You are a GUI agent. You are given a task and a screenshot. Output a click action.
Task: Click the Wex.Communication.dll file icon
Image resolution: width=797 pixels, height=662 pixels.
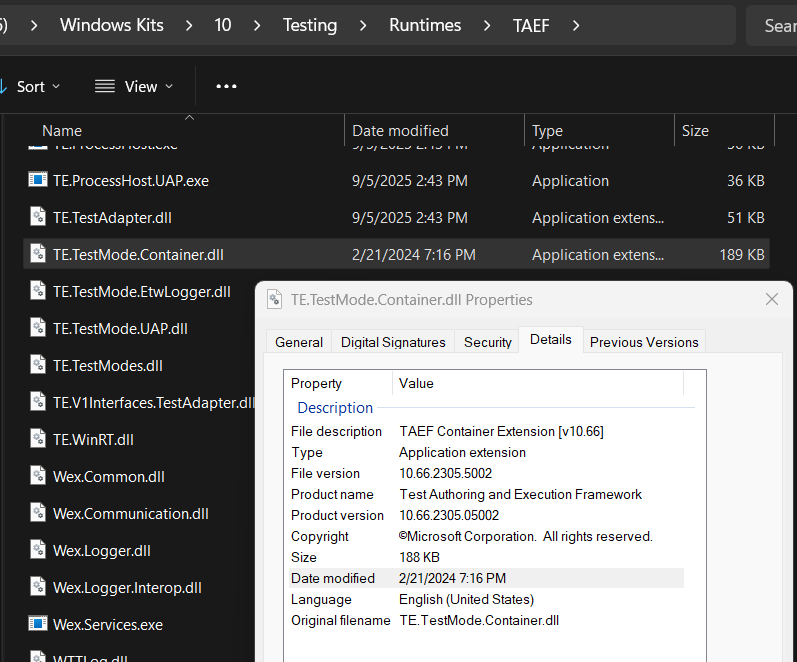coord(38,513)
